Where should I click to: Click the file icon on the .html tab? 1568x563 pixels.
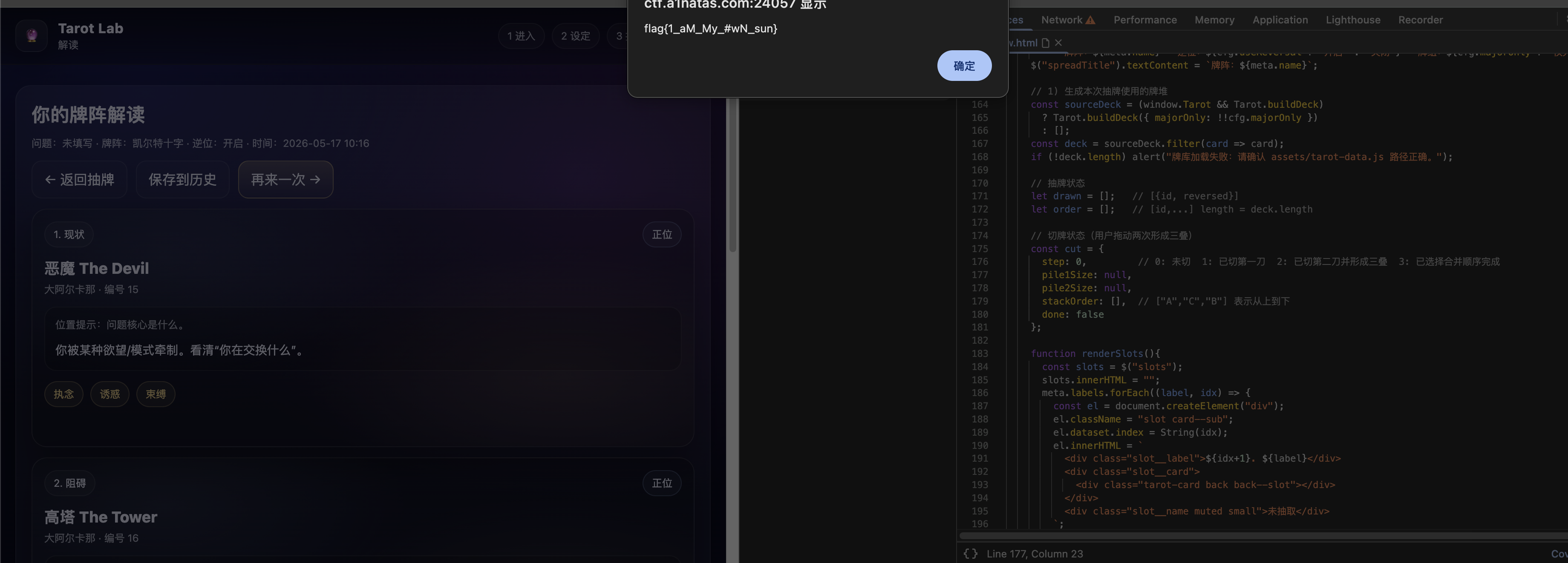tap(1045, 43)
